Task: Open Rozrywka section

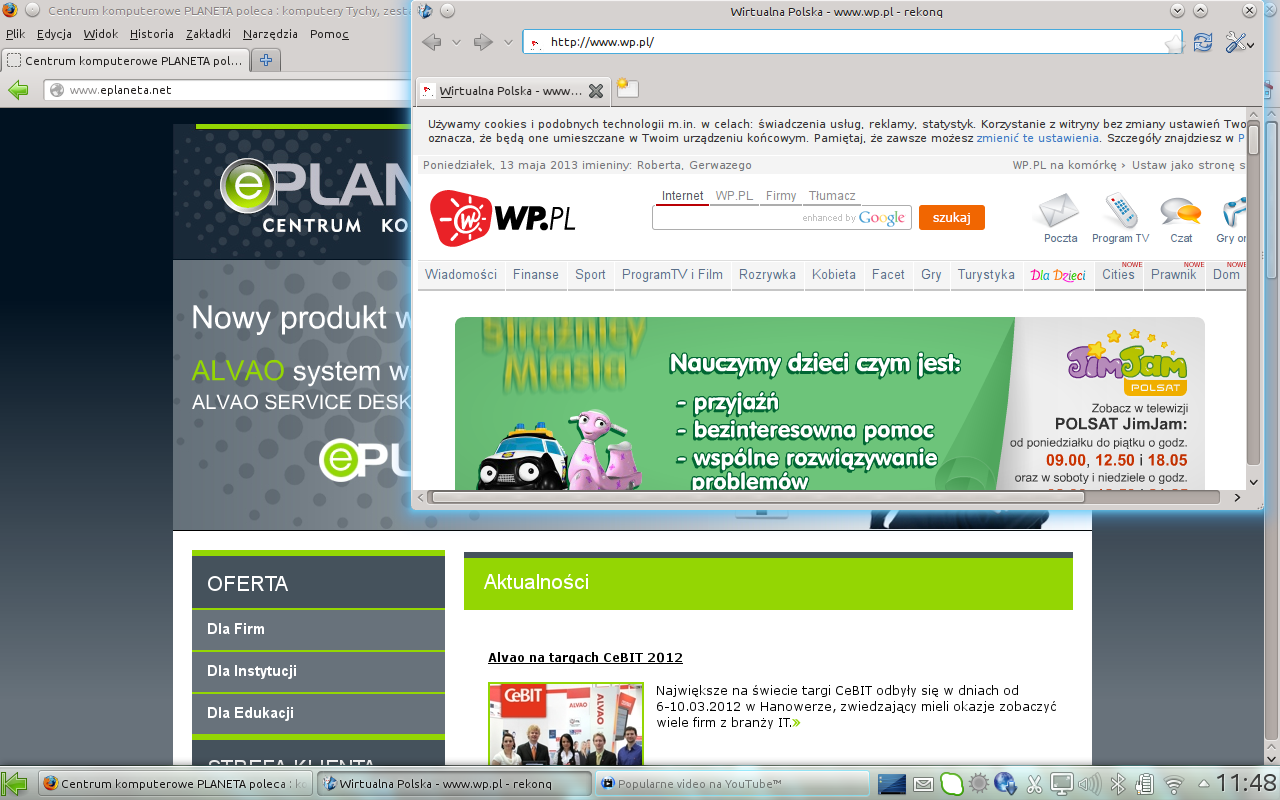Action: (x=767, y=275)
